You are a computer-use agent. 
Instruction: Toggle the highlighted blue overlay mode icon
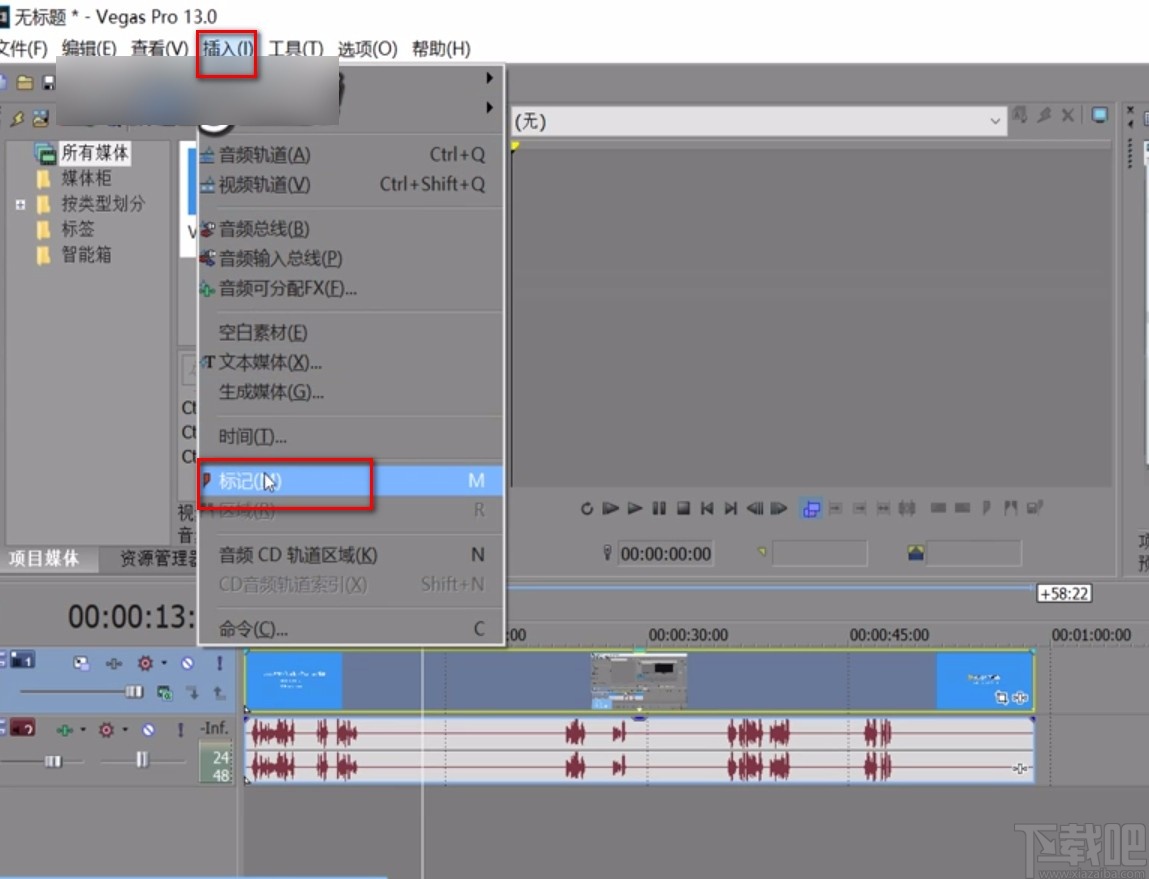click(x=811, y=508)
